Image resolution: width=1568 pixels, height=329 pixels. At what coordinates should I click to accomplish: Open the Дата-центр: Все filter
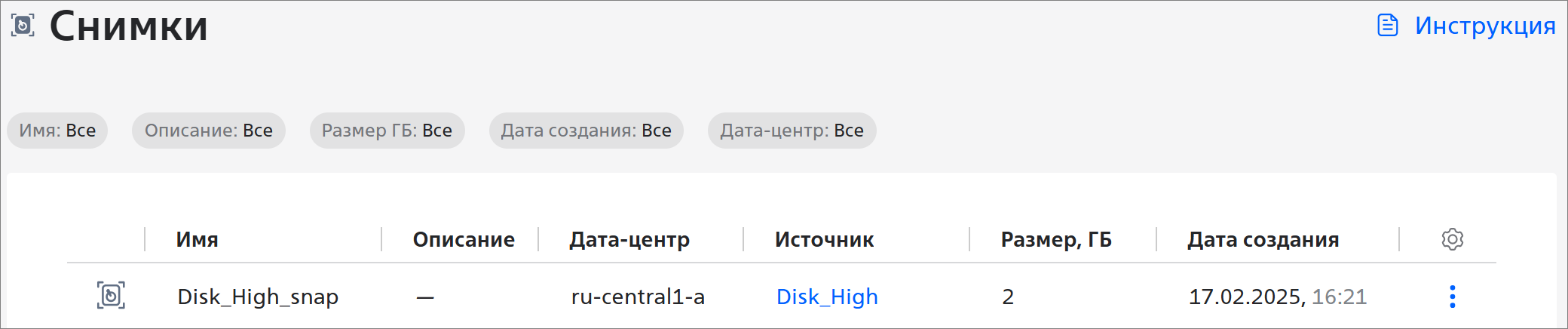pyautogui.click(x=792, y=131)
